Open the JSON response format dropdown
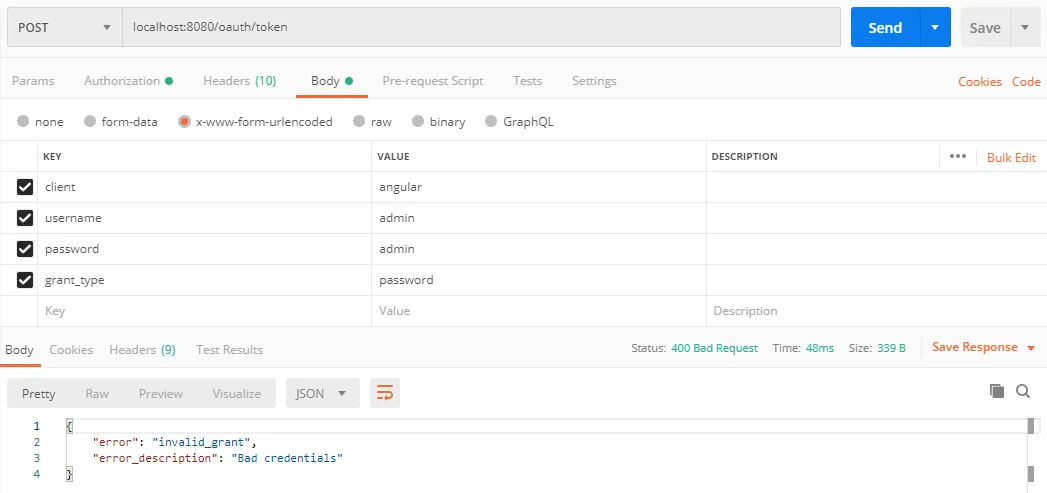 [322, 394]
